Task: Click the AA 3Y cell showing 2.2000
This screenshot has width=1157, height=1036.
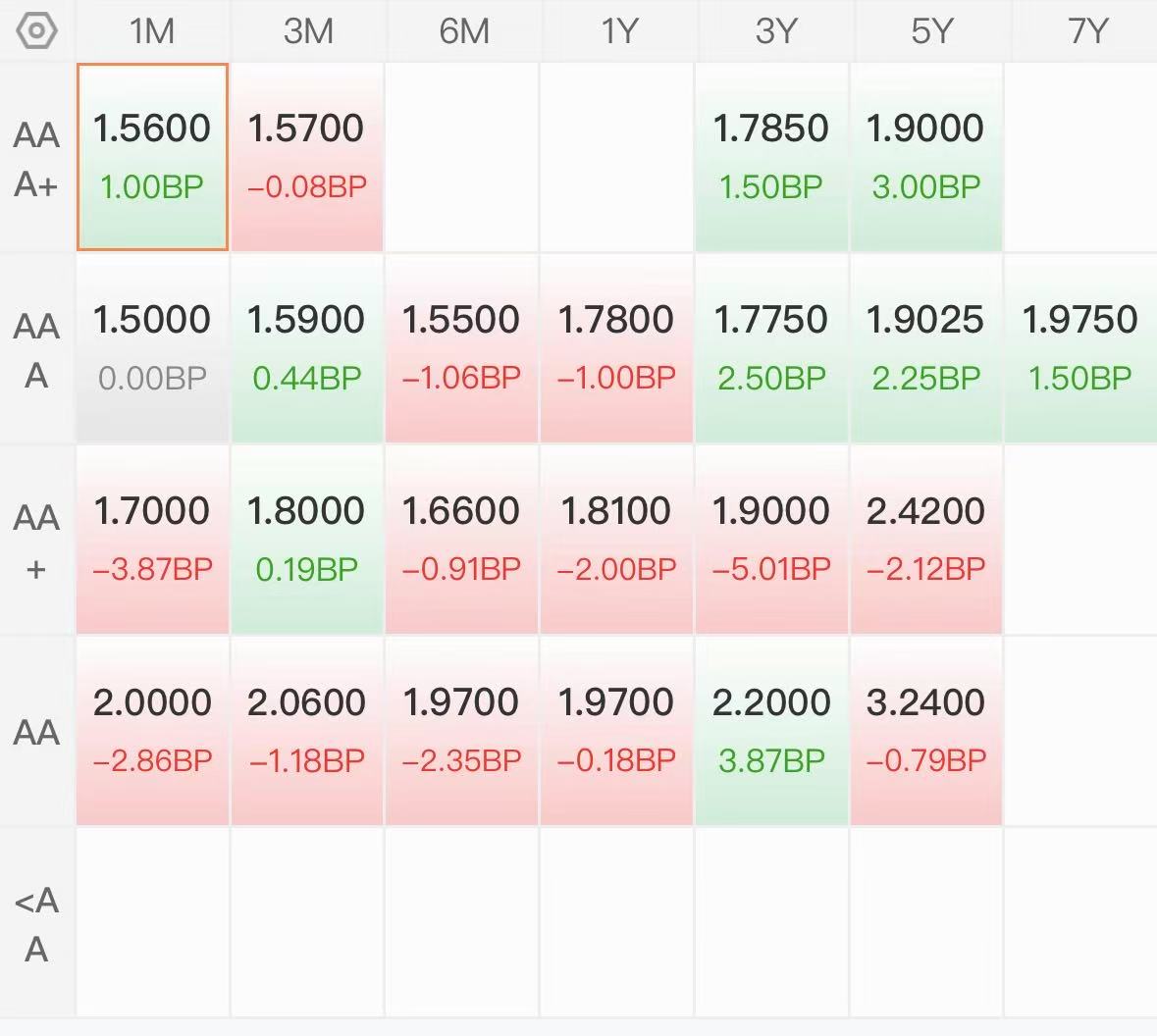Action: pos(771,731)
